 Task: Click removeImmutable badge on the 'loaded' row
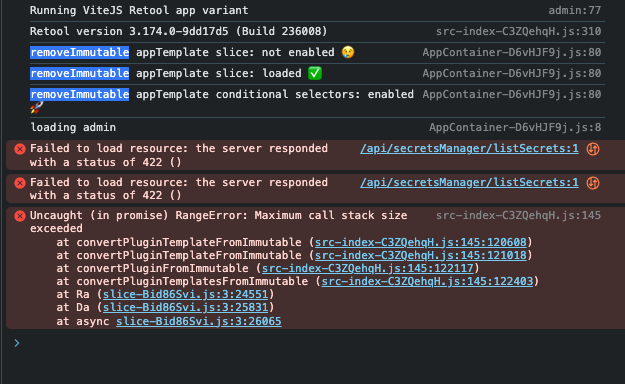click(79, 74)
